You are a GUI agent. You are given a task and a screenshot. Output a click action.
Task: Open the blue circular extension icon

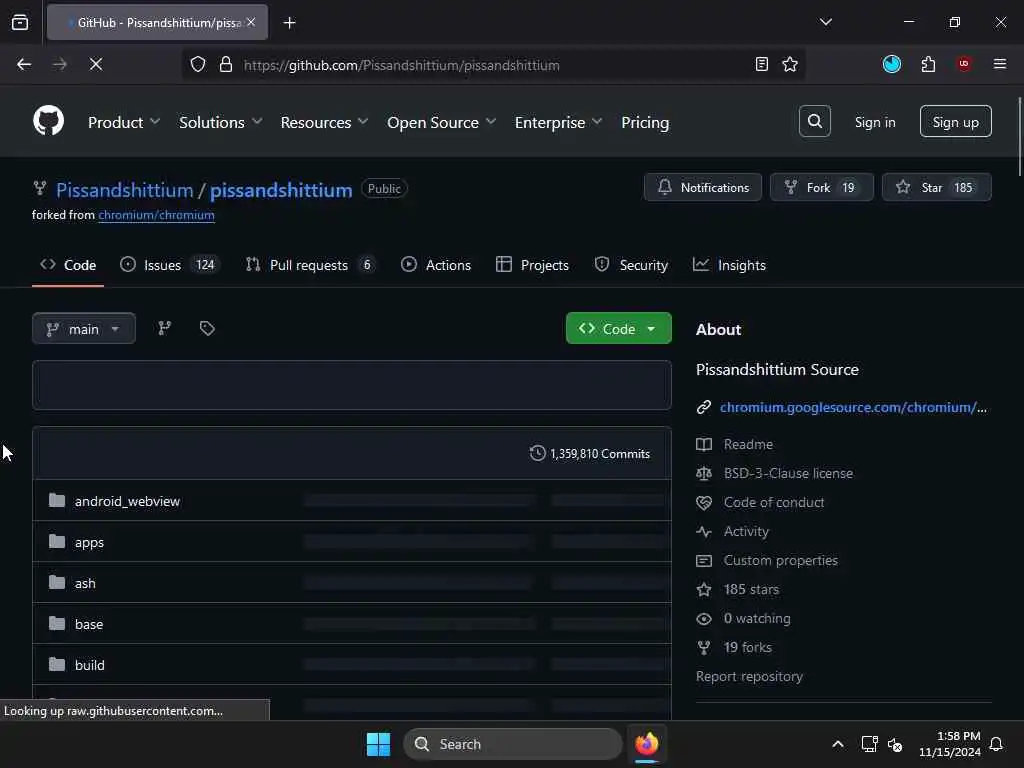tap(891, 64)
